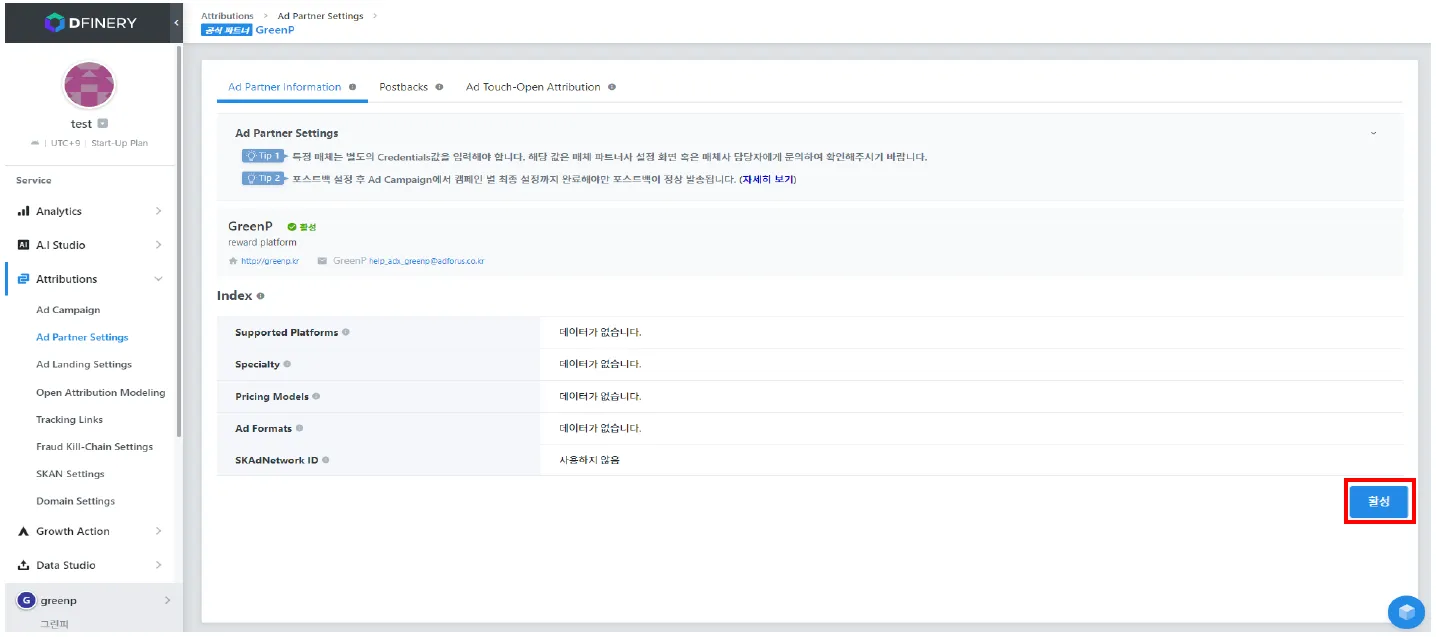Click the green 활성 status check icon
Image resolution: width=1436 pixels, height=637 pixels.
pyautogui.click(x=292, y=227)
